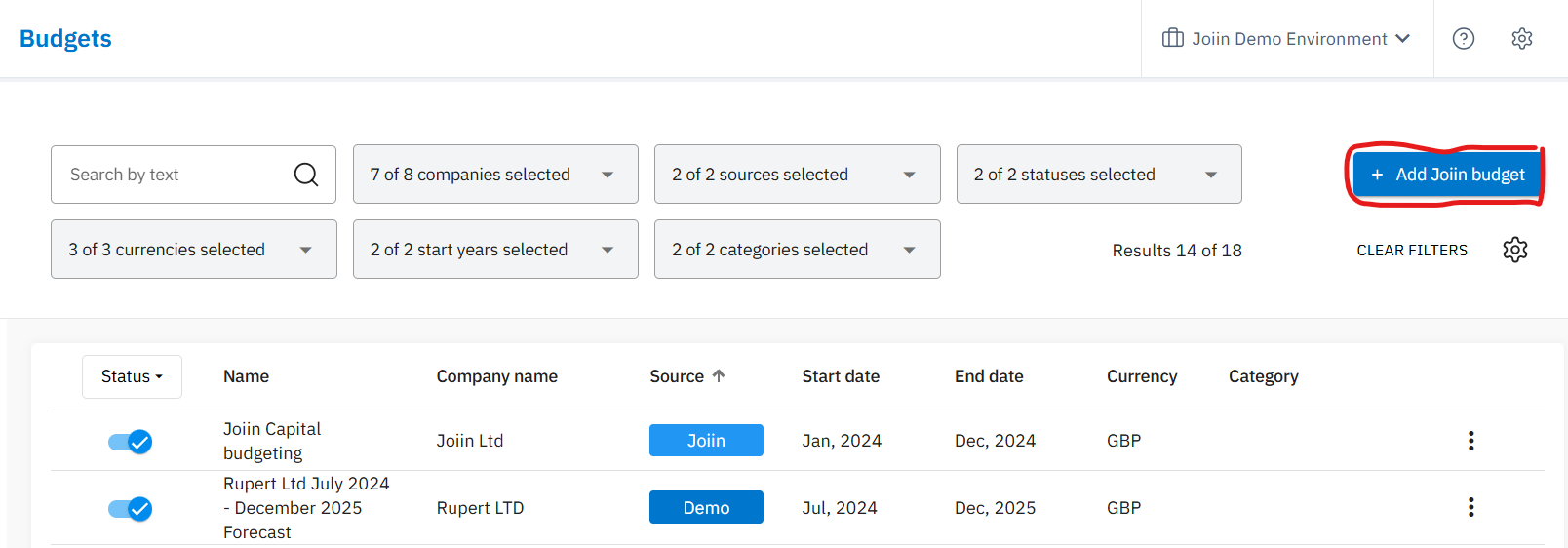Image resolution: width=1568 pixels, height=548 pixels.
Task: Click Rupert Ltd July 2024 forecast name
Action: [306, 507]
